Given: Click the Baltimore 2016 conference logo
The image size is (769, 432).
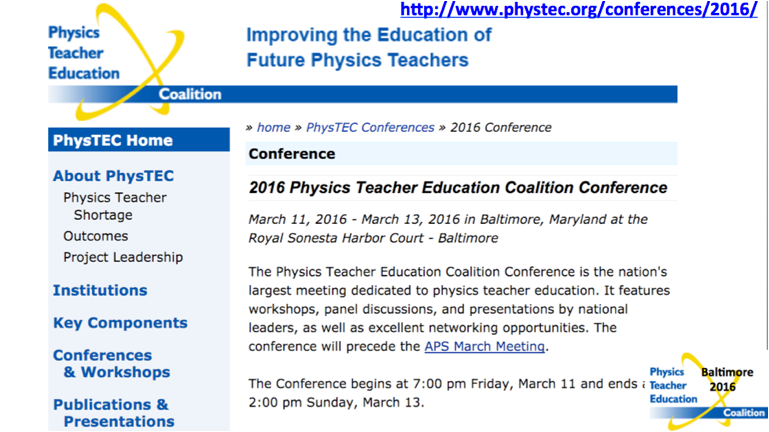Looking at the screenshot, I should [708, 391].
